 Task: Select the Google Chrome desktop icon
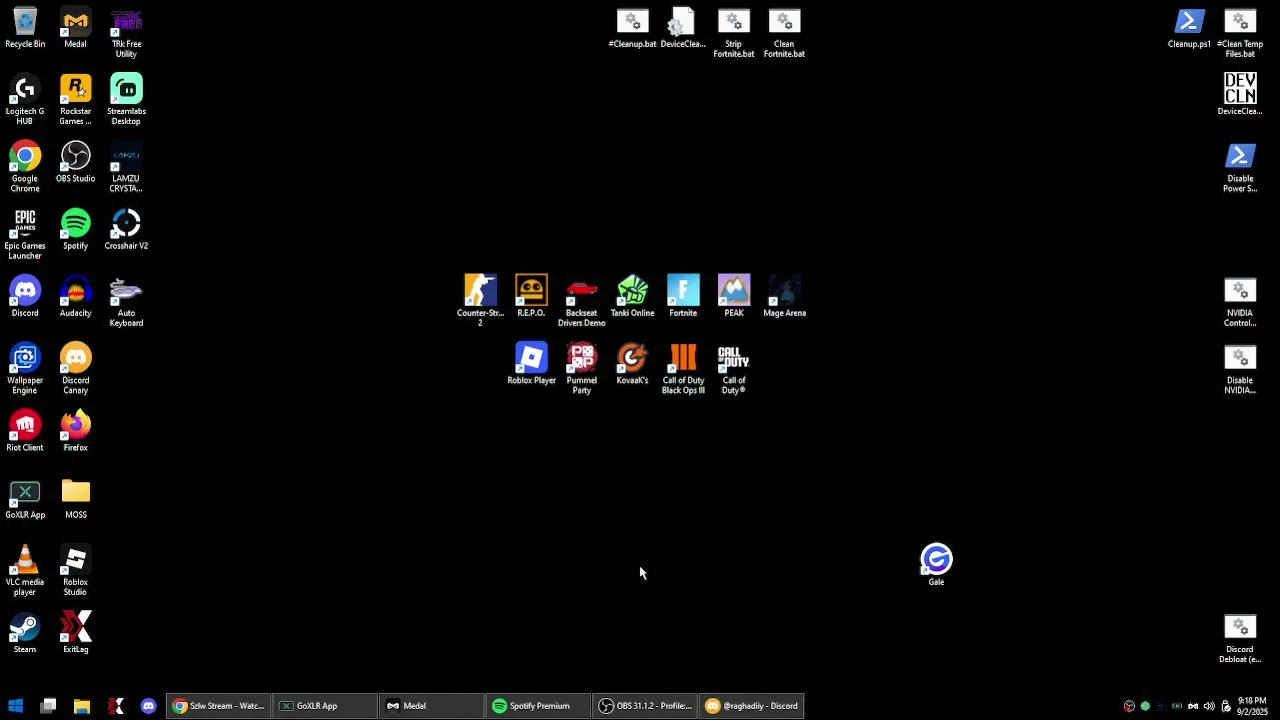(25, 167)
